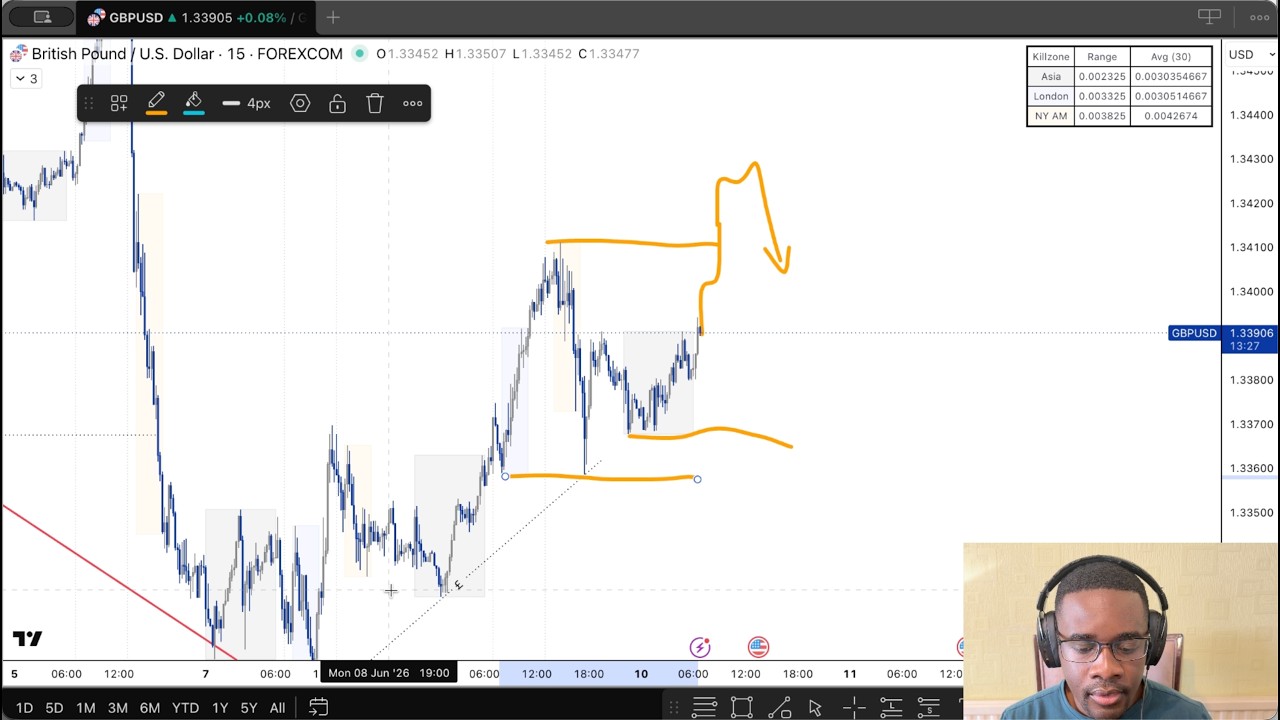
Task: Open more options in drawing toolbar
Action: 413,103
